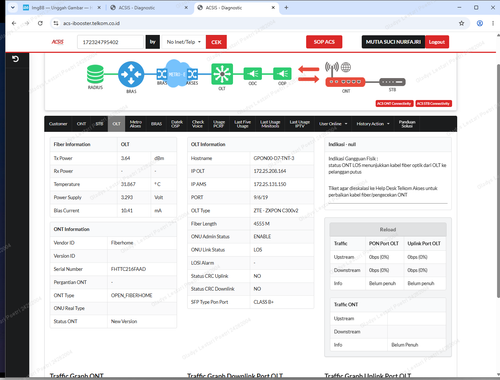Open Datek OSP tab

[176, 124]
